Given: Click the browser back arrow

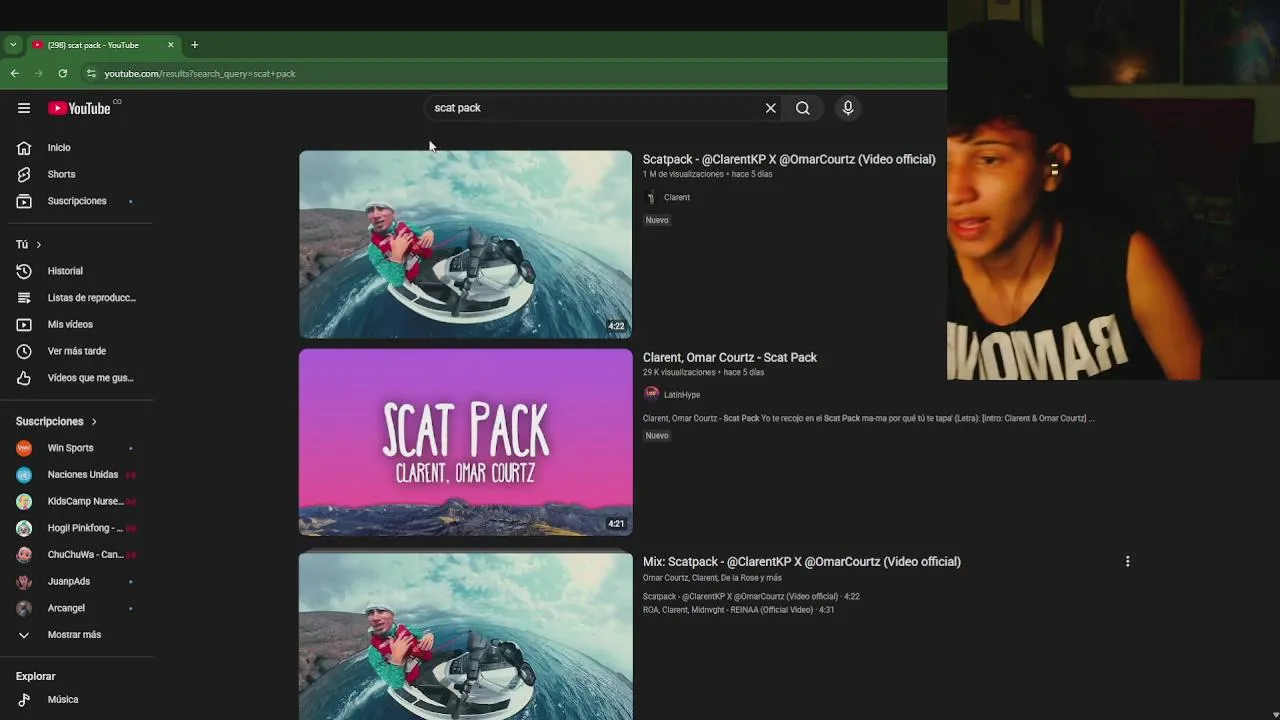Looking at the screenshot, I should coord(14,73).
